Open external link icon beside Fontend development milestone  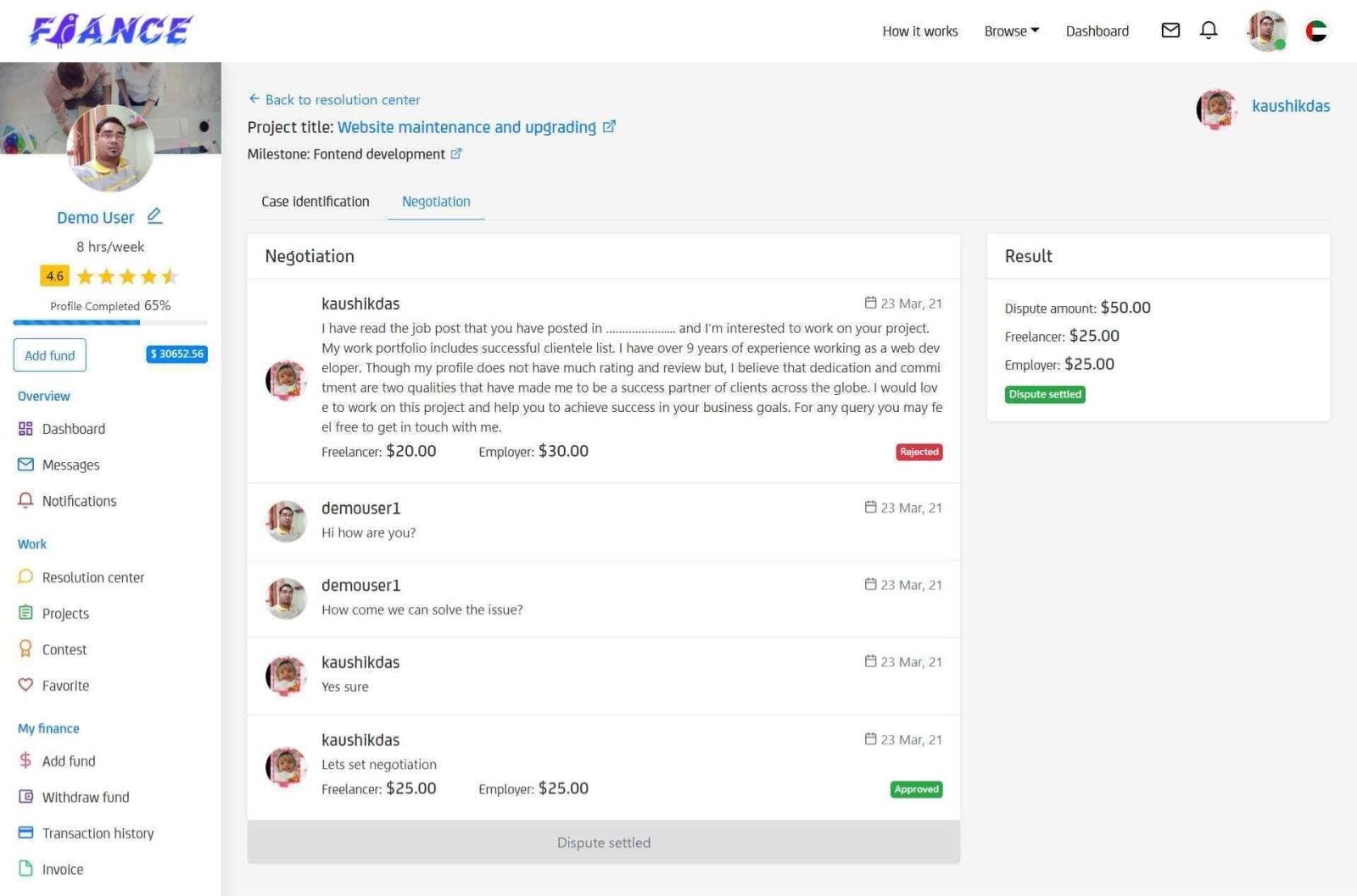pos(456,153)
